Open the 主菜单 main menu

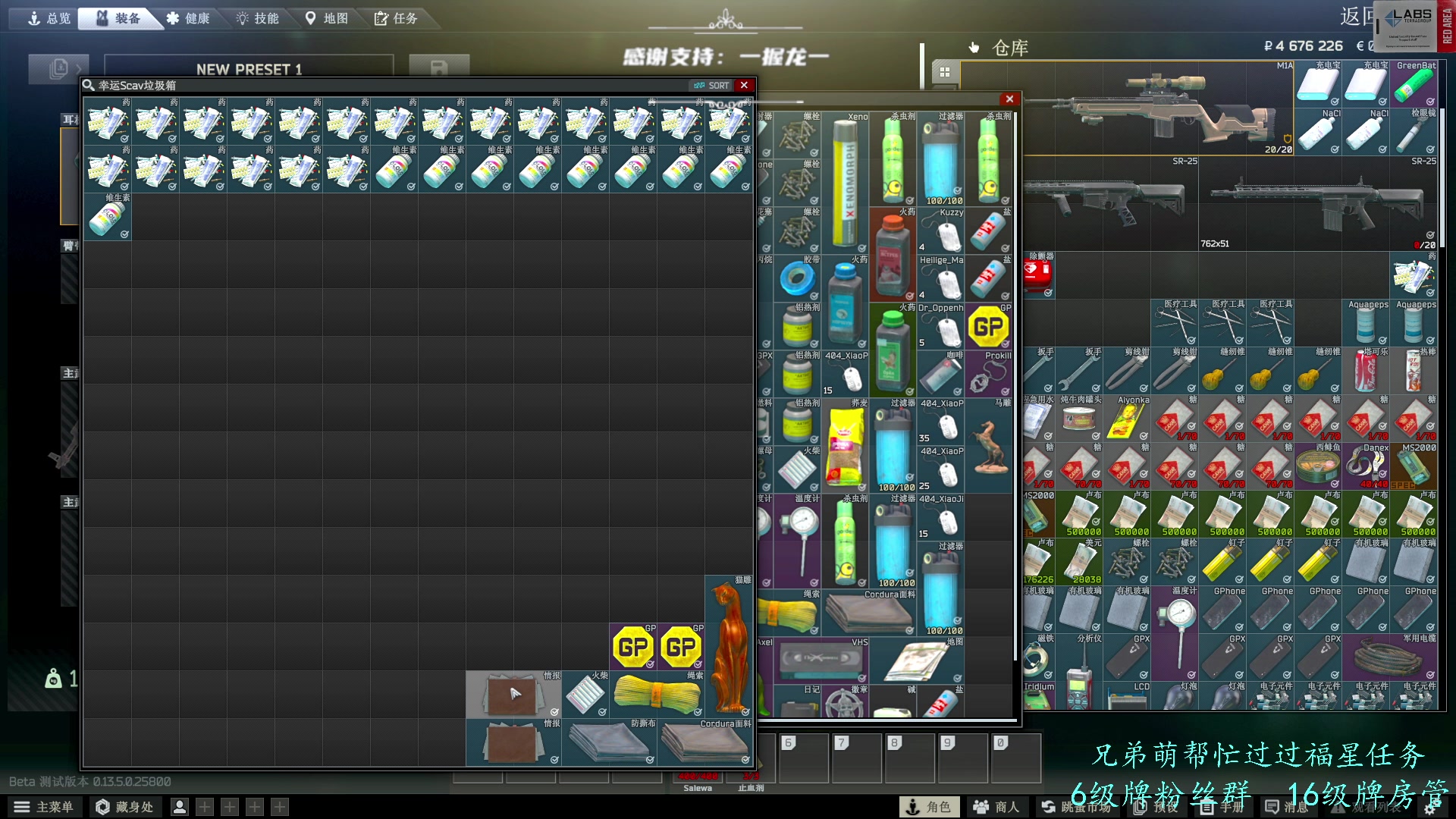click(x=43, y=807)
